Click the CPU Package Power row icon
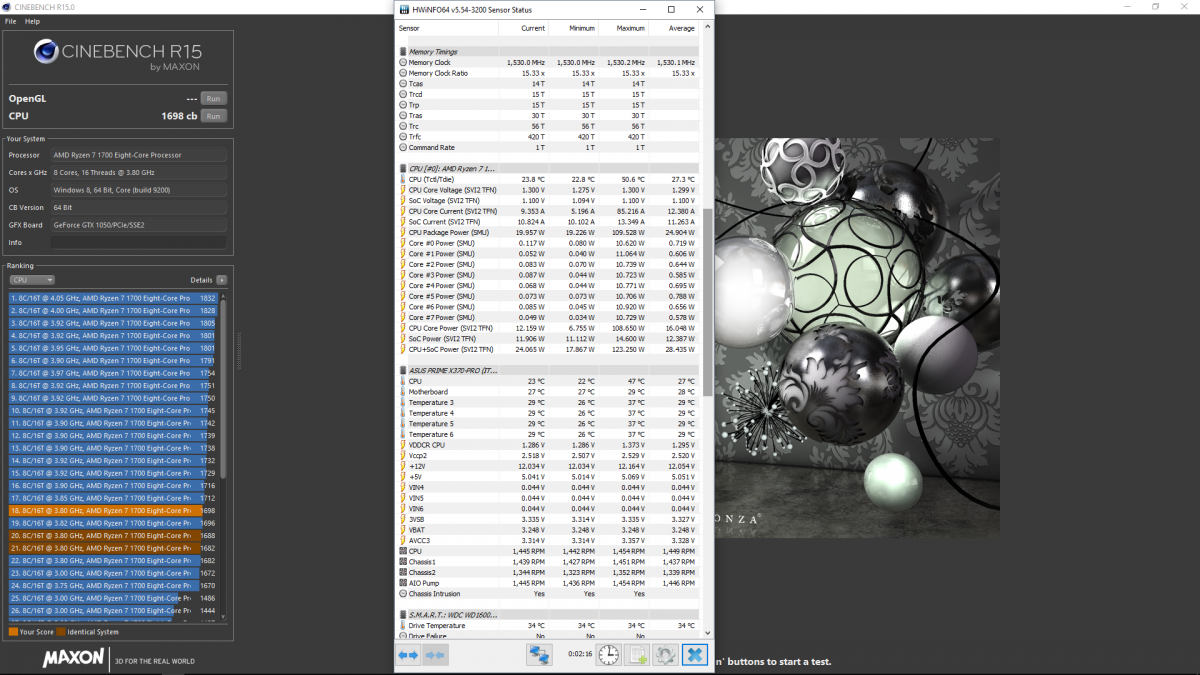This screenshot has height=675, width=1200. pyautogui.click(x=403, y=232)
